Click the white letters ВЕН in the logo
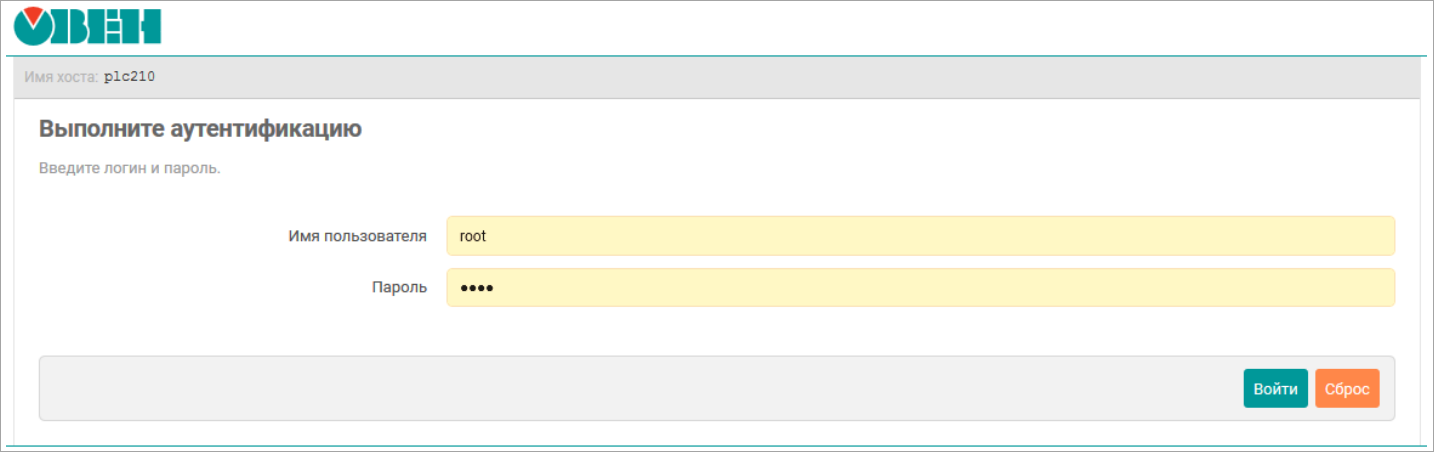Screen dimensions: 1434x452 pos(110,27)
